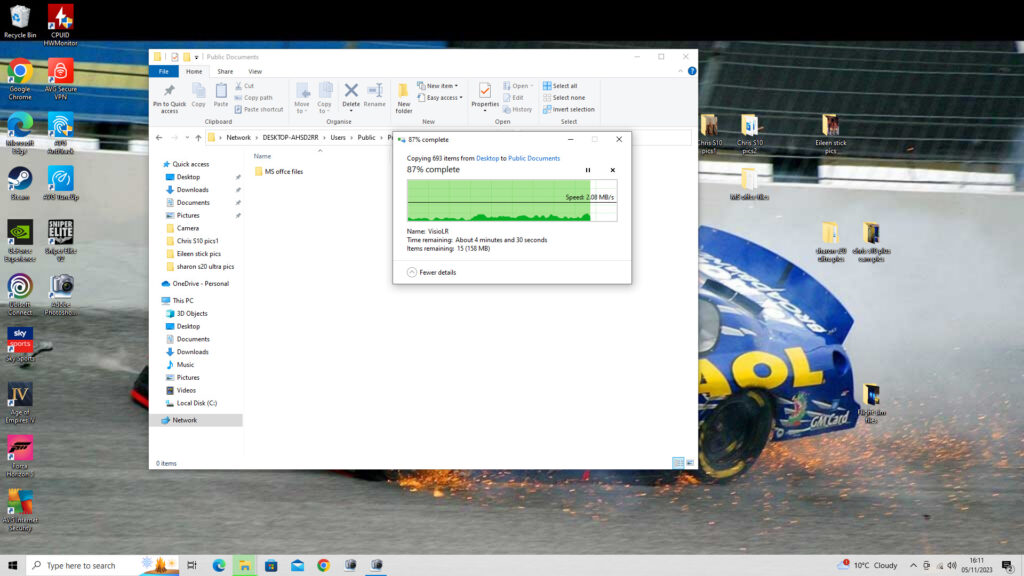1024x576 pixels.
Task: Switch to the Share ribbon tab
Action: point(225,71)
